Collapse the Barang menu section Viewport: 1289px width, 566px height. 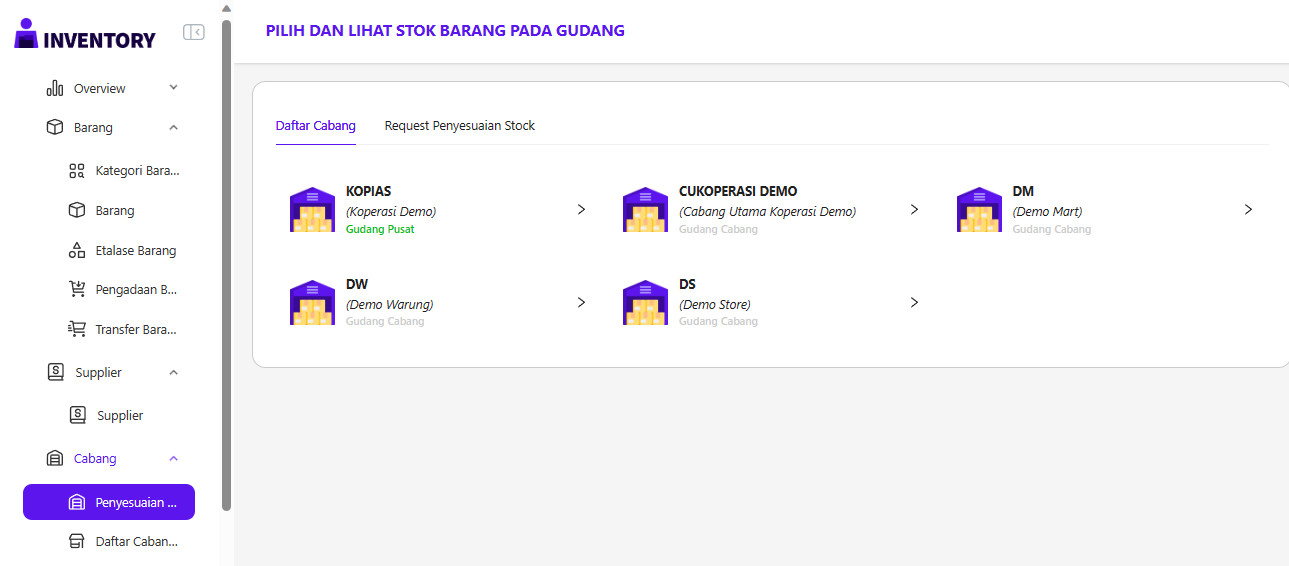(173, 128)
